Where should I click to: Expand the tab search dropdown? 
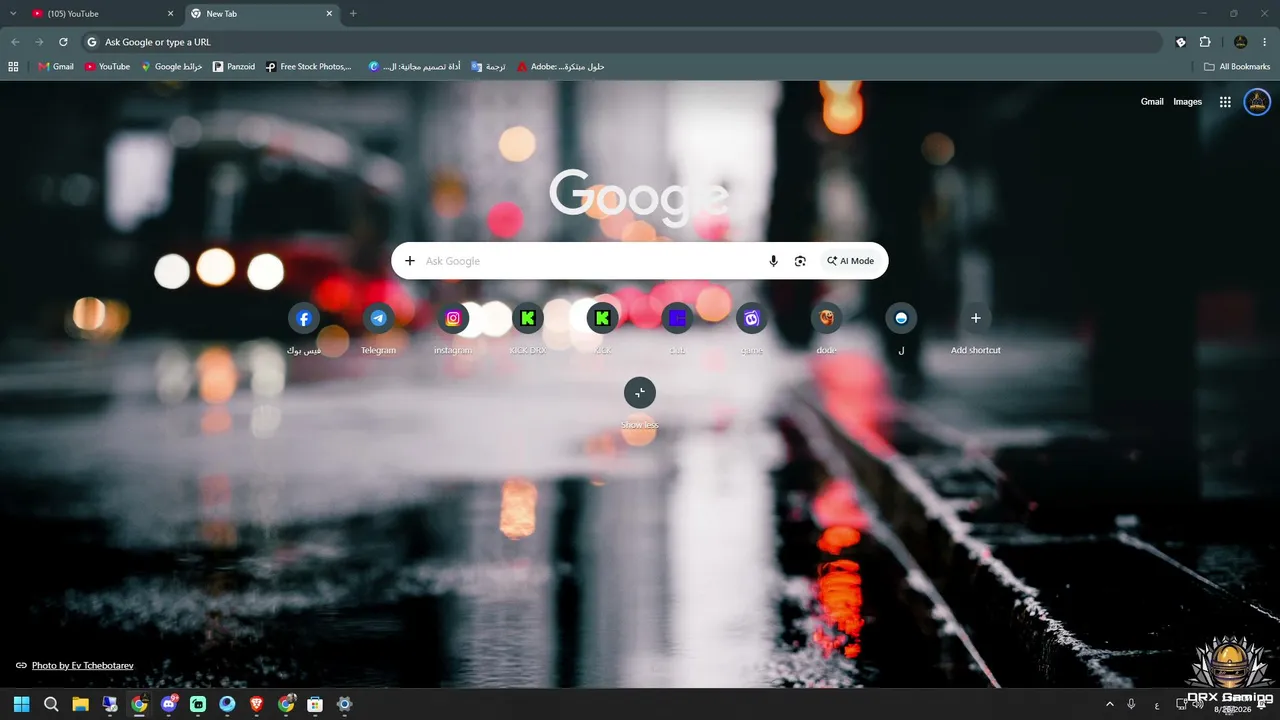point(13,14)
